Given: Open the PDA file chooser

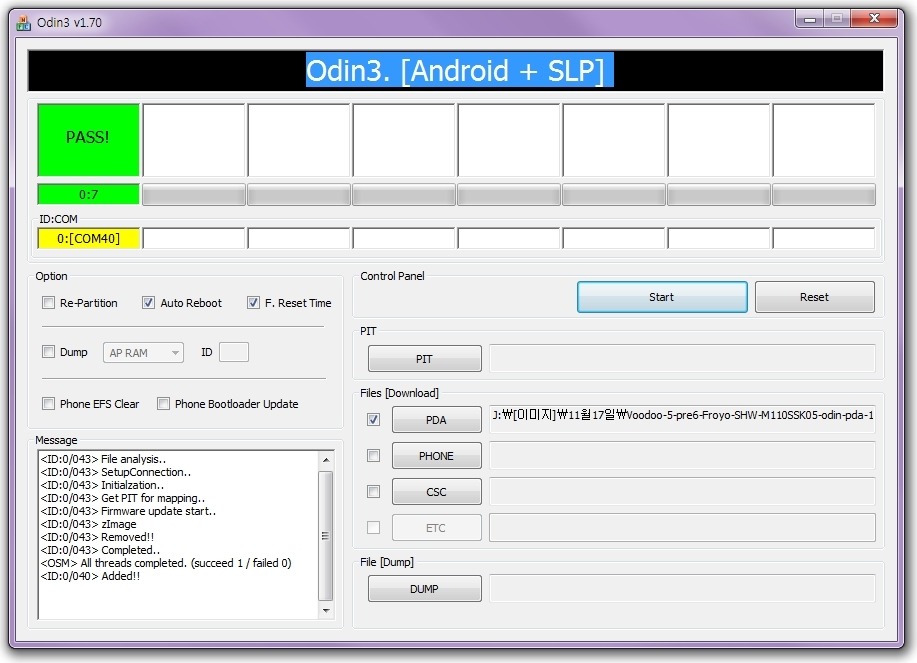Looking at the screenshot, I should tap(437, 420).
